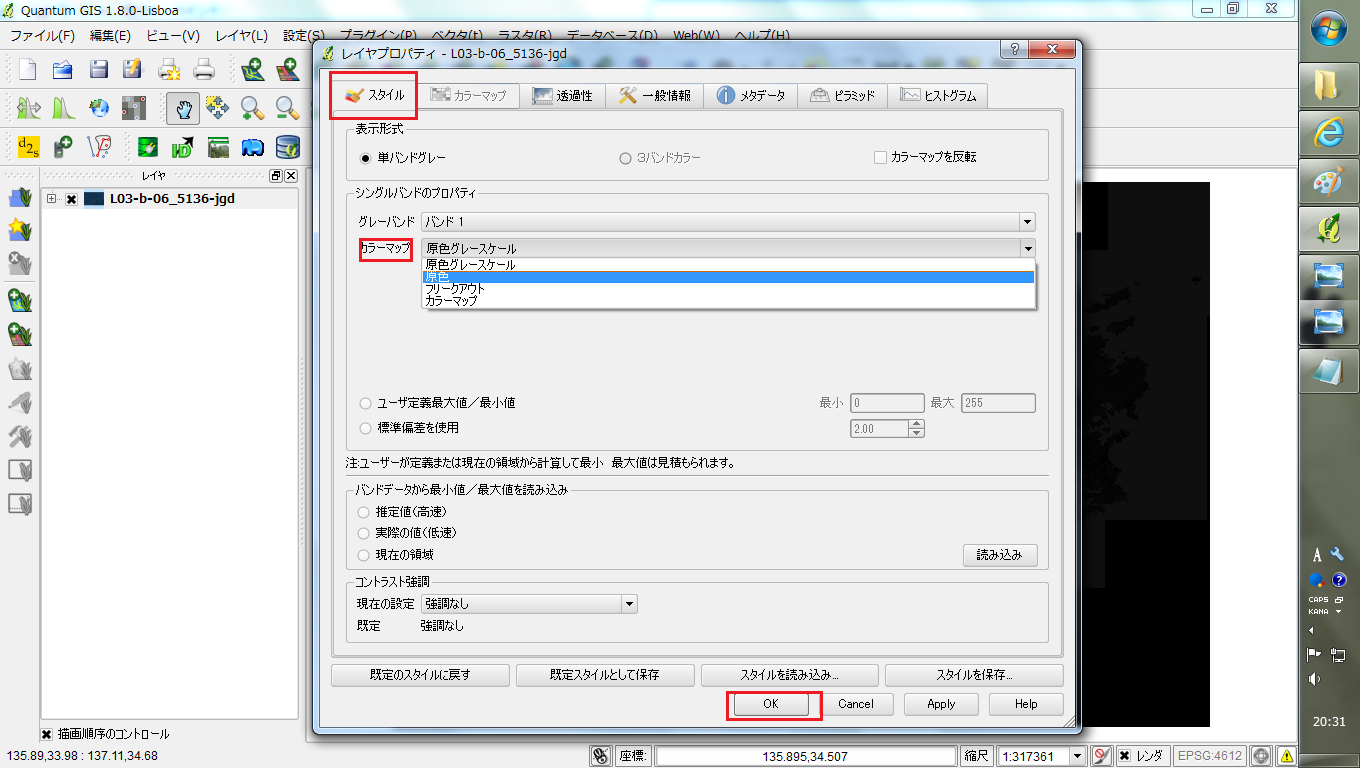Expand the L03-b-06_5136-jgd layer tree node

click(x=52, y=199)
